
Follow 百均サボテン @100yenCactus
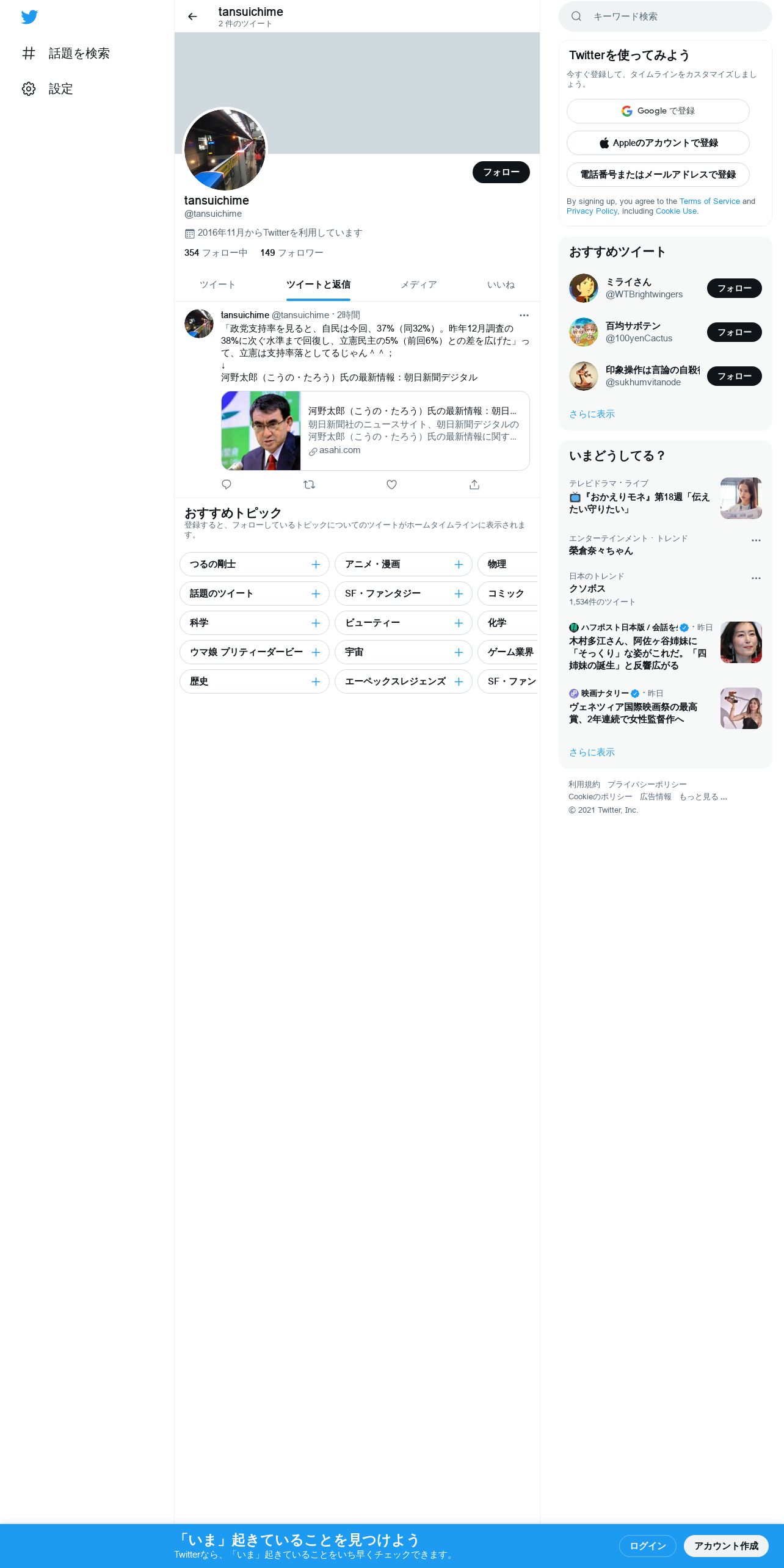(734, 332)
